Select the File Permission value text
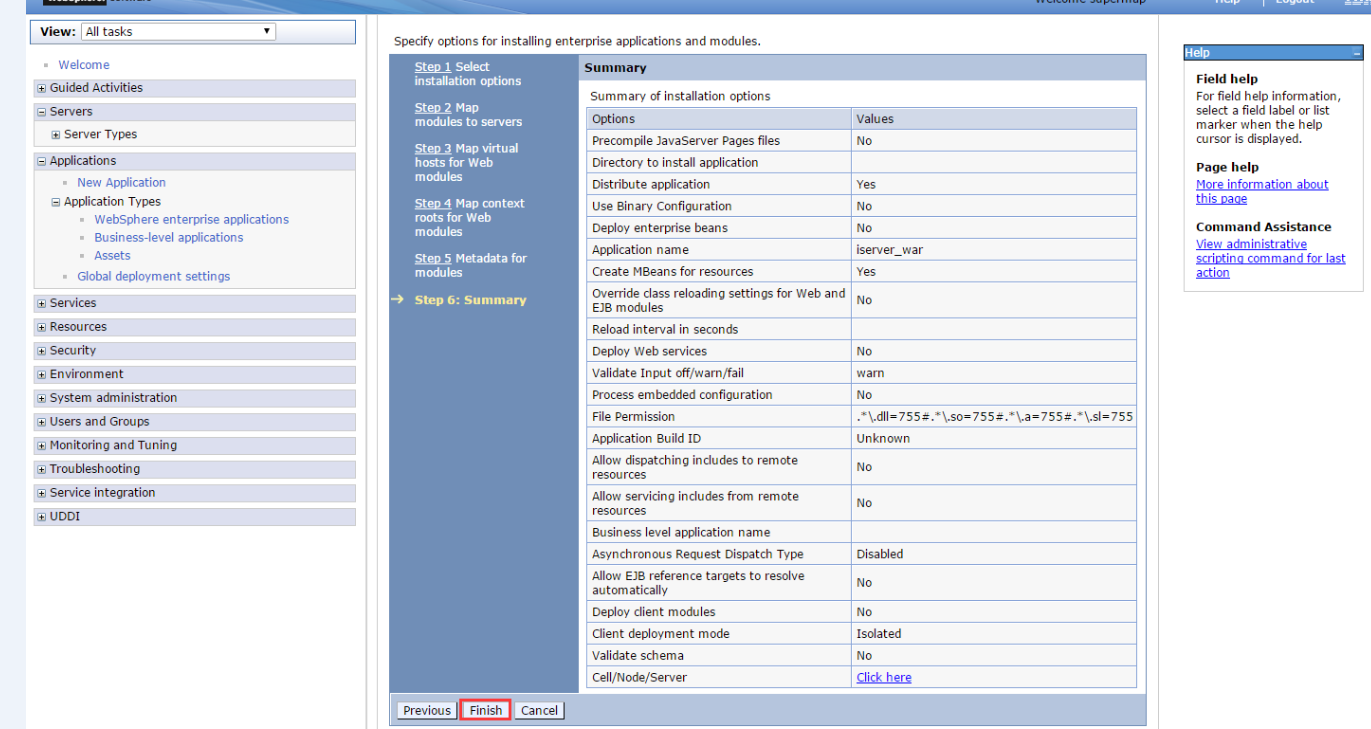Viewport: 1371px width, 729px height. coord(994,416)
